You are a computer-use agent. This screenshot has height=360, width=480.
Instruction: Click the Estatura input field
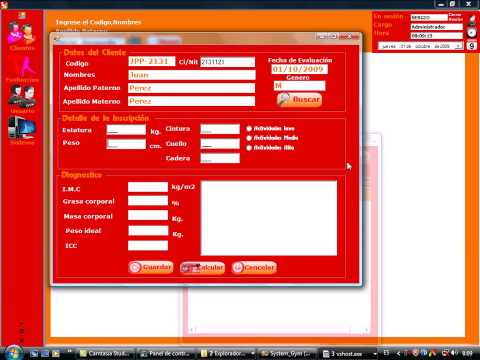[x=126, y=130]
